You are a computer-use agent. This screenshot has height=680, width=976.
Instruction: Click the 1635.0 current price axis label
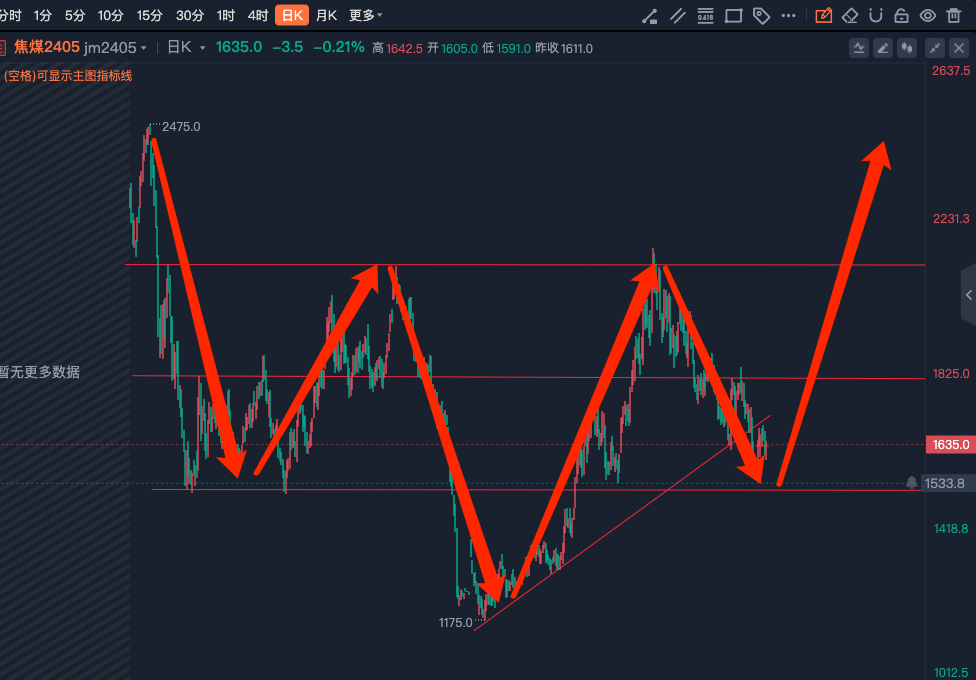950,445
